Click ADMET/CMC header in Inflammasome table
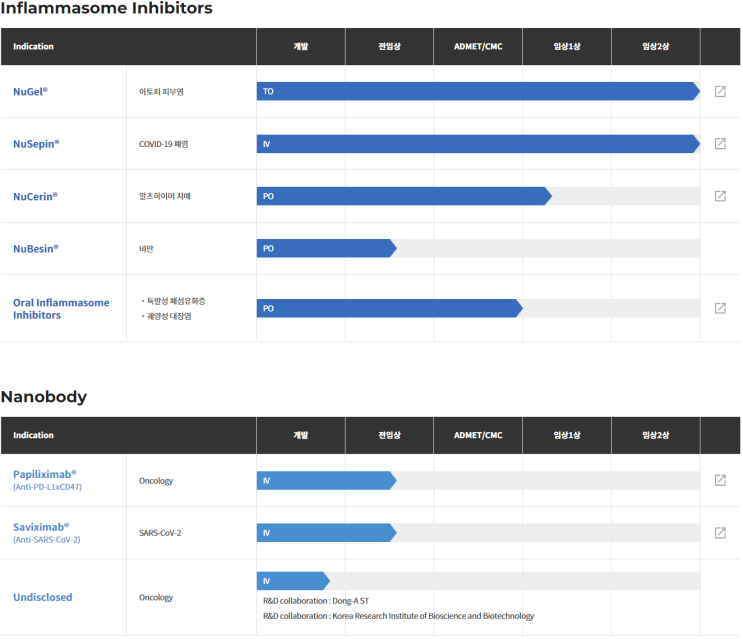The width and height of the screenshot is (743, 639). coord(478,46)
